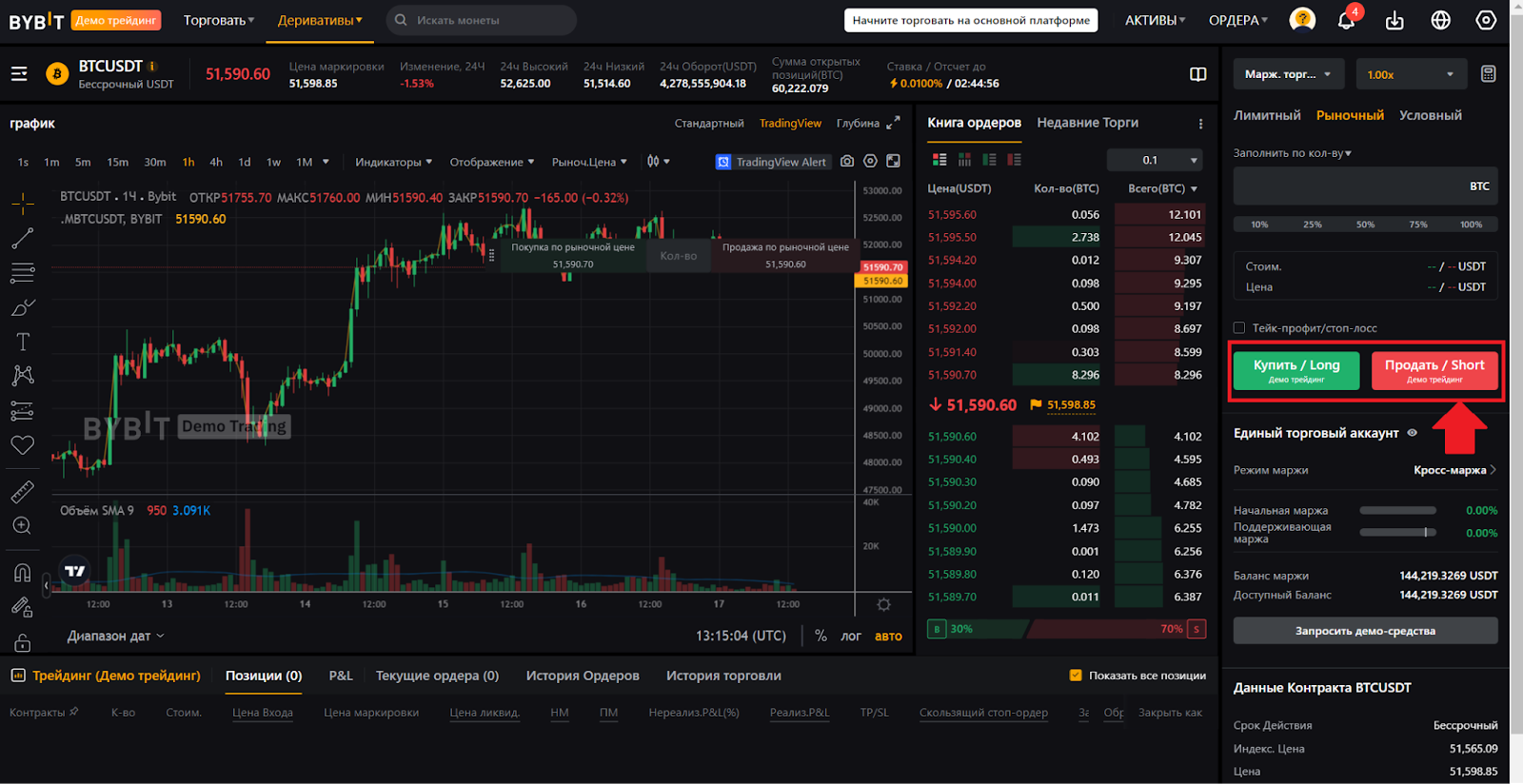Screen dimensions: 1523x784
Task: Open order book 0.1 grouping dropdown
Action: pos(1169,160)
